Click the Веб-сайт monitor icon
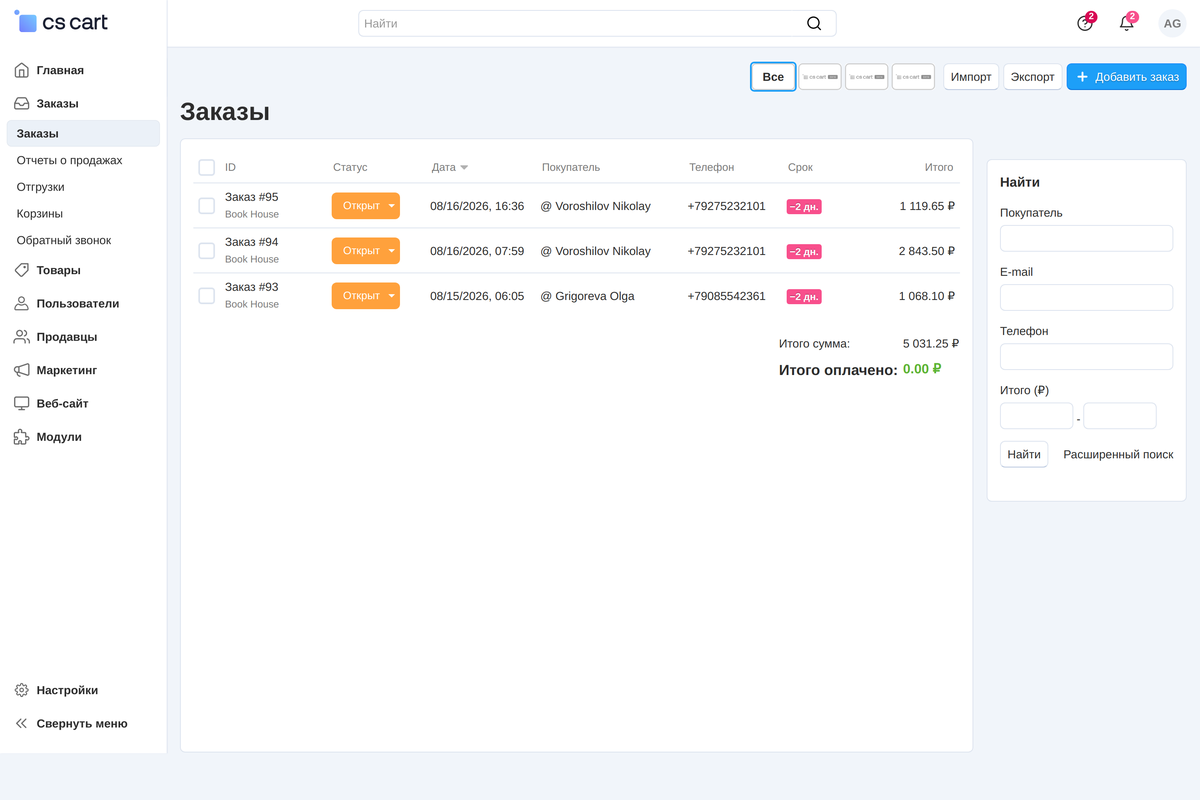The height and width of the screenshot is (800, 1200). click(x=21, y=403)
